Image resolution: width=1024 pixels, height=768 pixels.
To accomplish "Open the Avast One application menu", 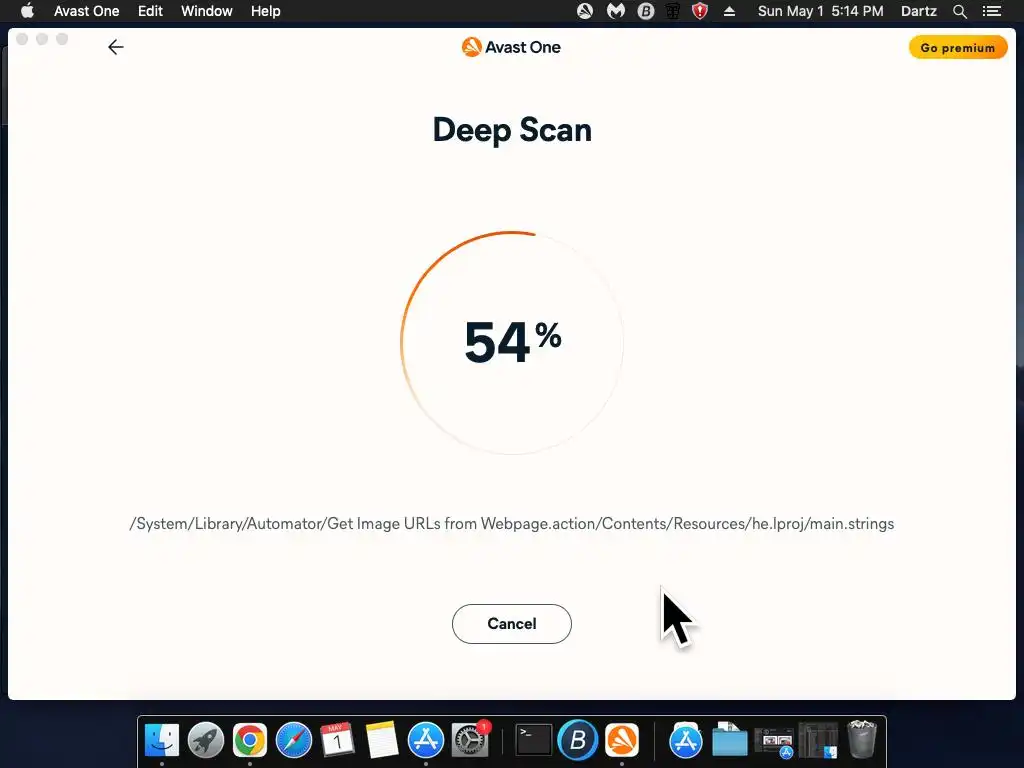I will [86, 11].
